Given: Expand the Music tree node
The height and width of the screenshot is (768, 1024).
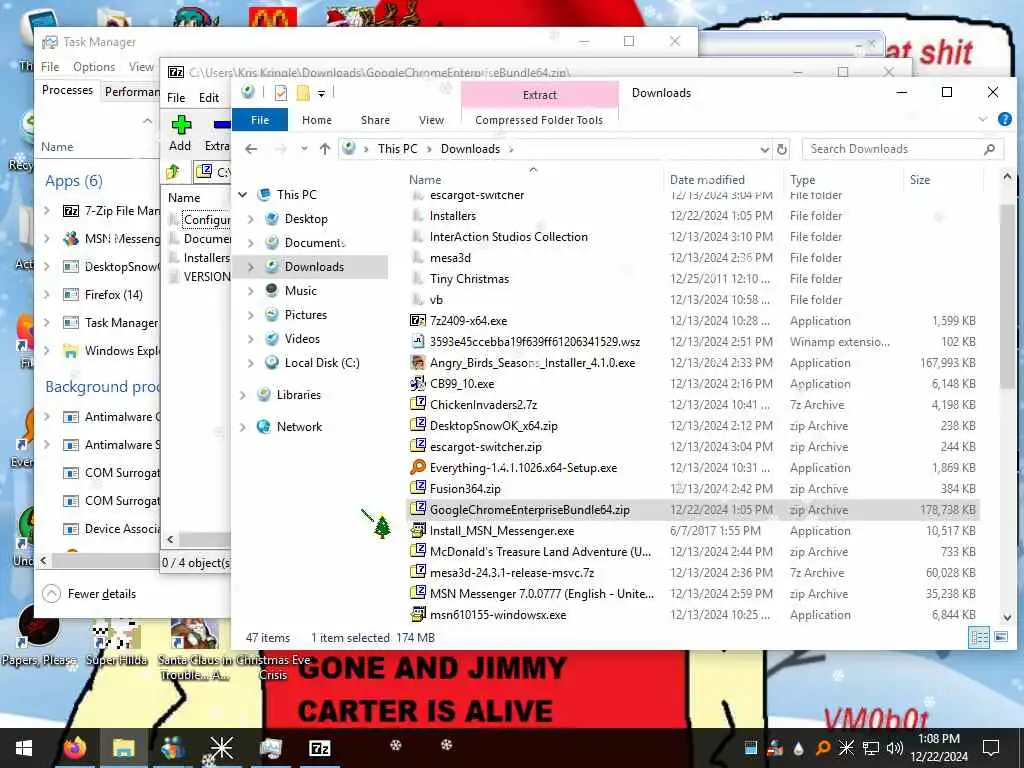Looking at the screenshot, I should tap(251, 291).
